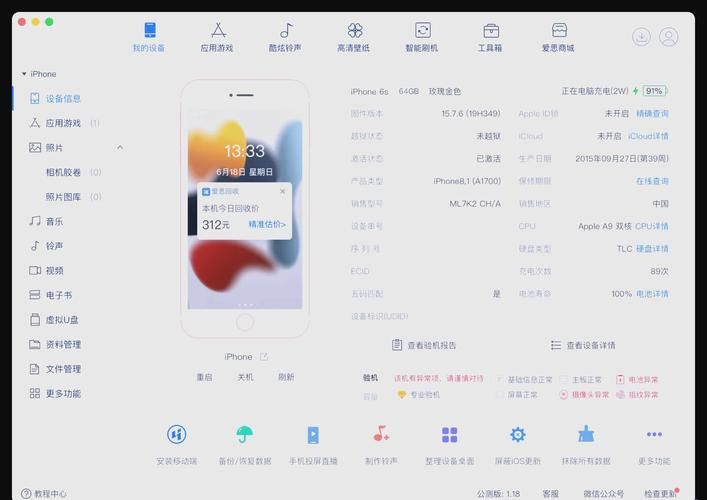Viewport: 707px width, 500px height.
Task: Open the 爱思商城 store tab
Action: 558,37
